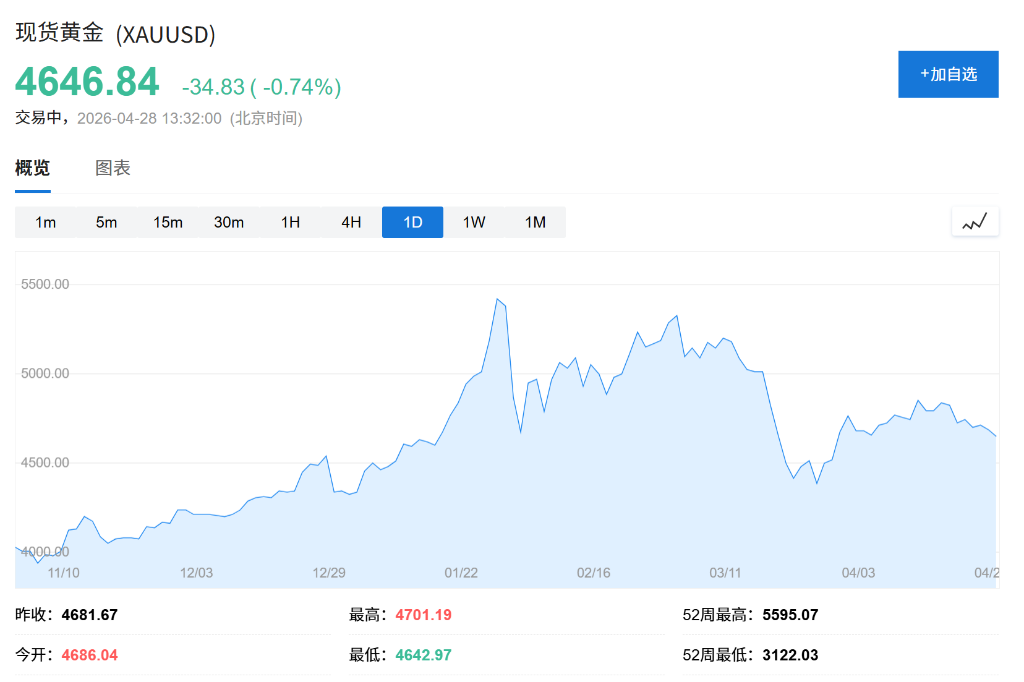Select the 5m timeframe
1024x682 pixels.
click(106, 222)
